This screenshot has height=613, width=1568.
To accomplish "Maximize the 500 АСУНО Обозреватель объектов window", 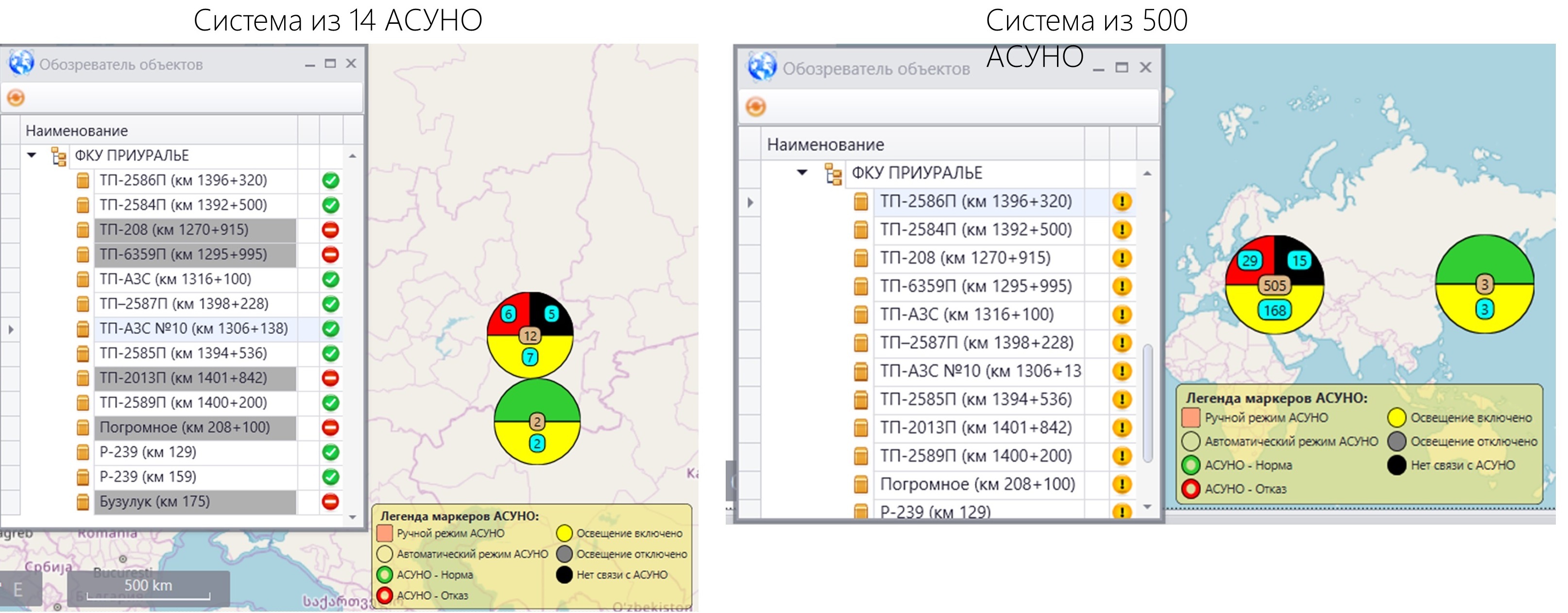I will (1122, 68).
